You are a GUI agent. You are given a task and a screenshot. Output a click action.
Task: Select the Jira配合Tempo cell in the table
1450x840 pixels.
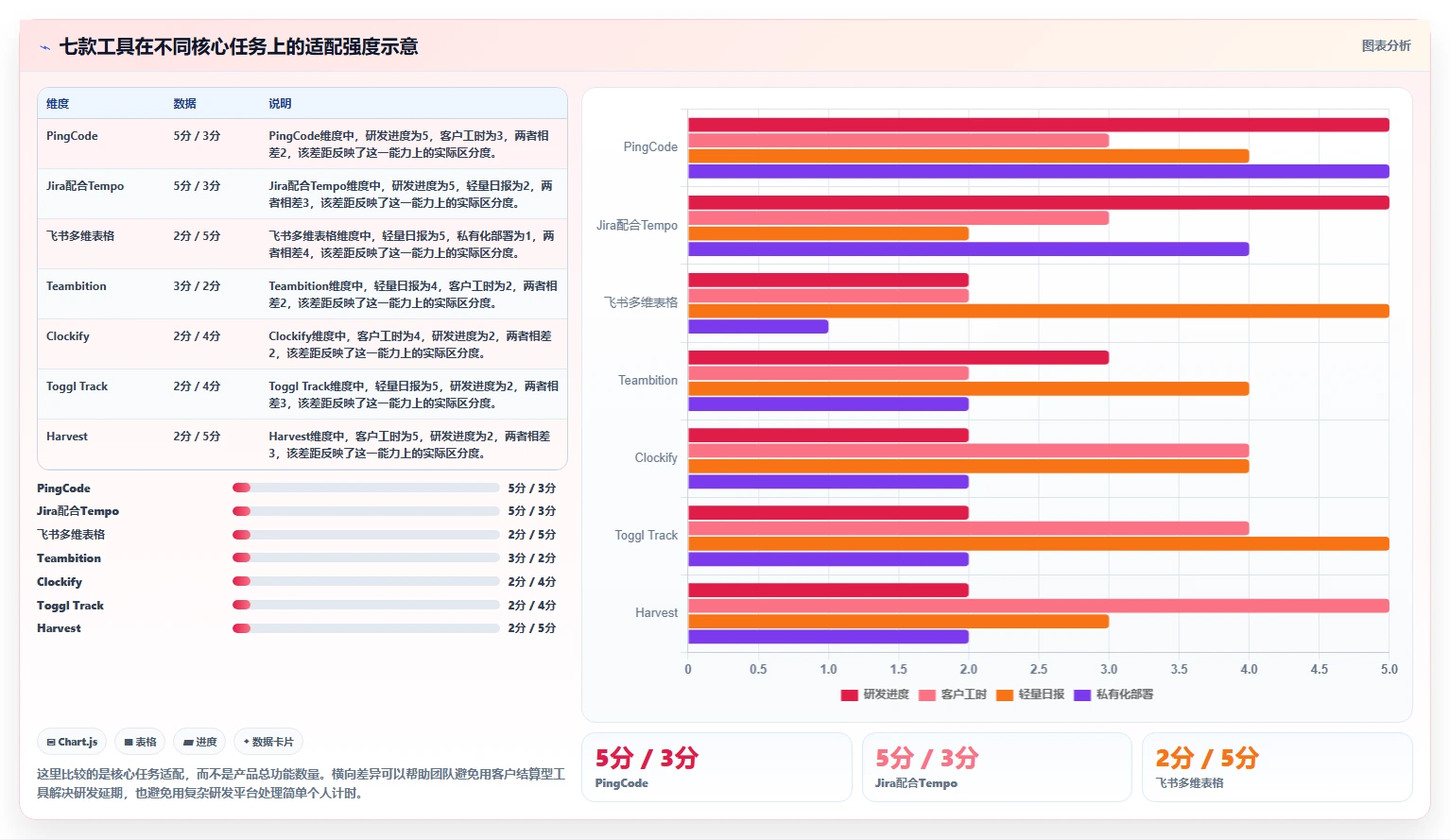[x=85, y=186]
